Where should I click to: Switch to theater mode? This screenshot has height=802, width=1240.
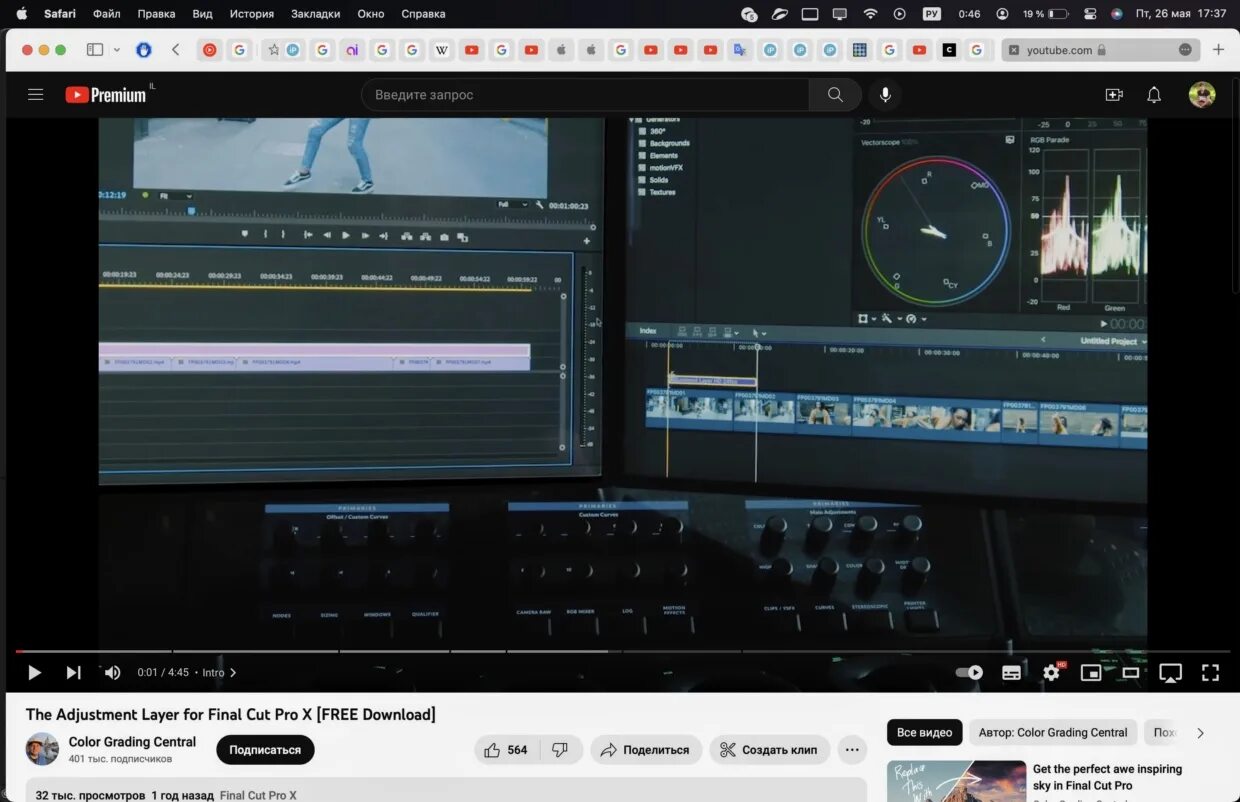click(x=1131, y=672)
